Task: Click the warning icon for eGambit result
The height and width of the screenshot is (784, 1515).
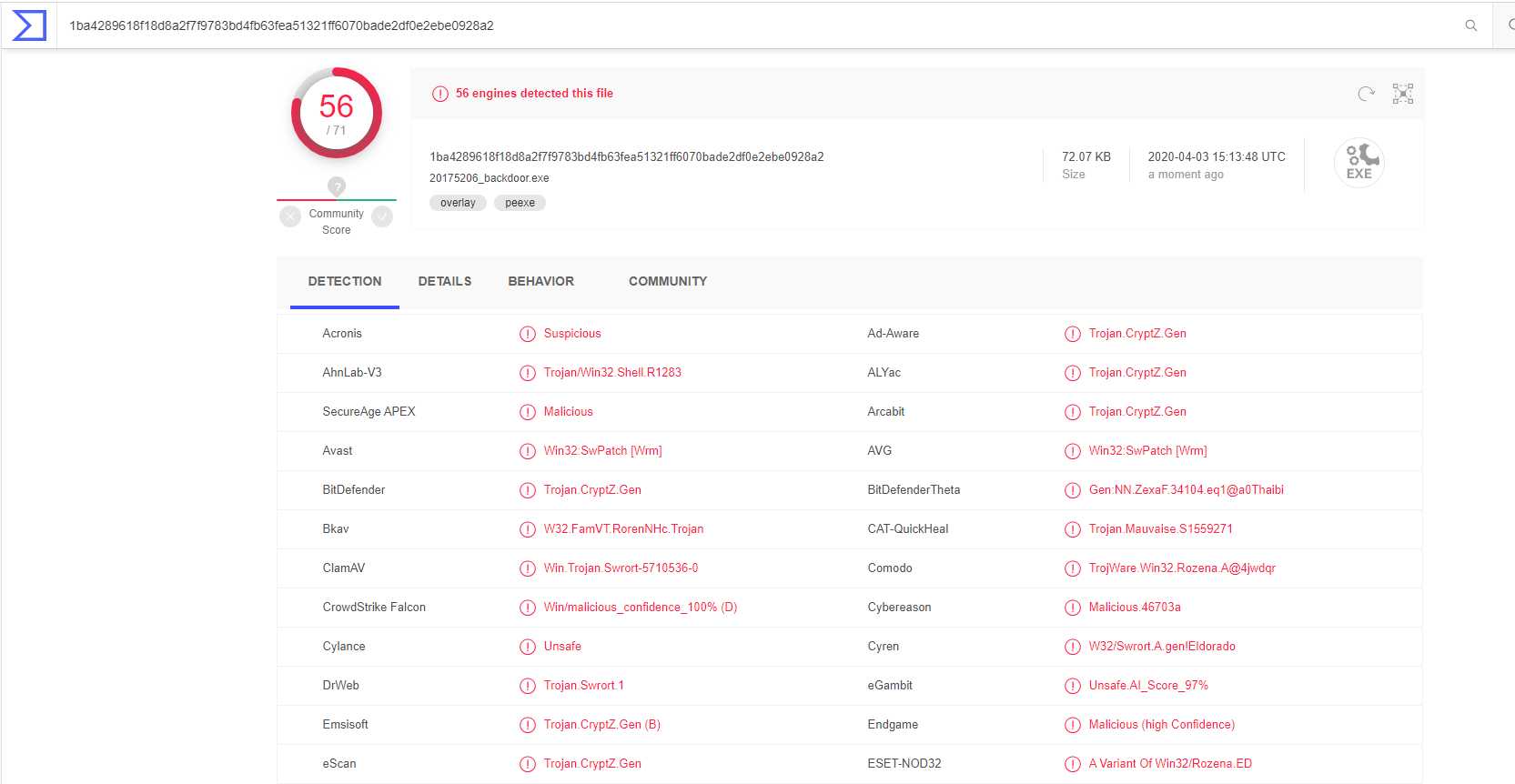Action: pos(1073,686)
